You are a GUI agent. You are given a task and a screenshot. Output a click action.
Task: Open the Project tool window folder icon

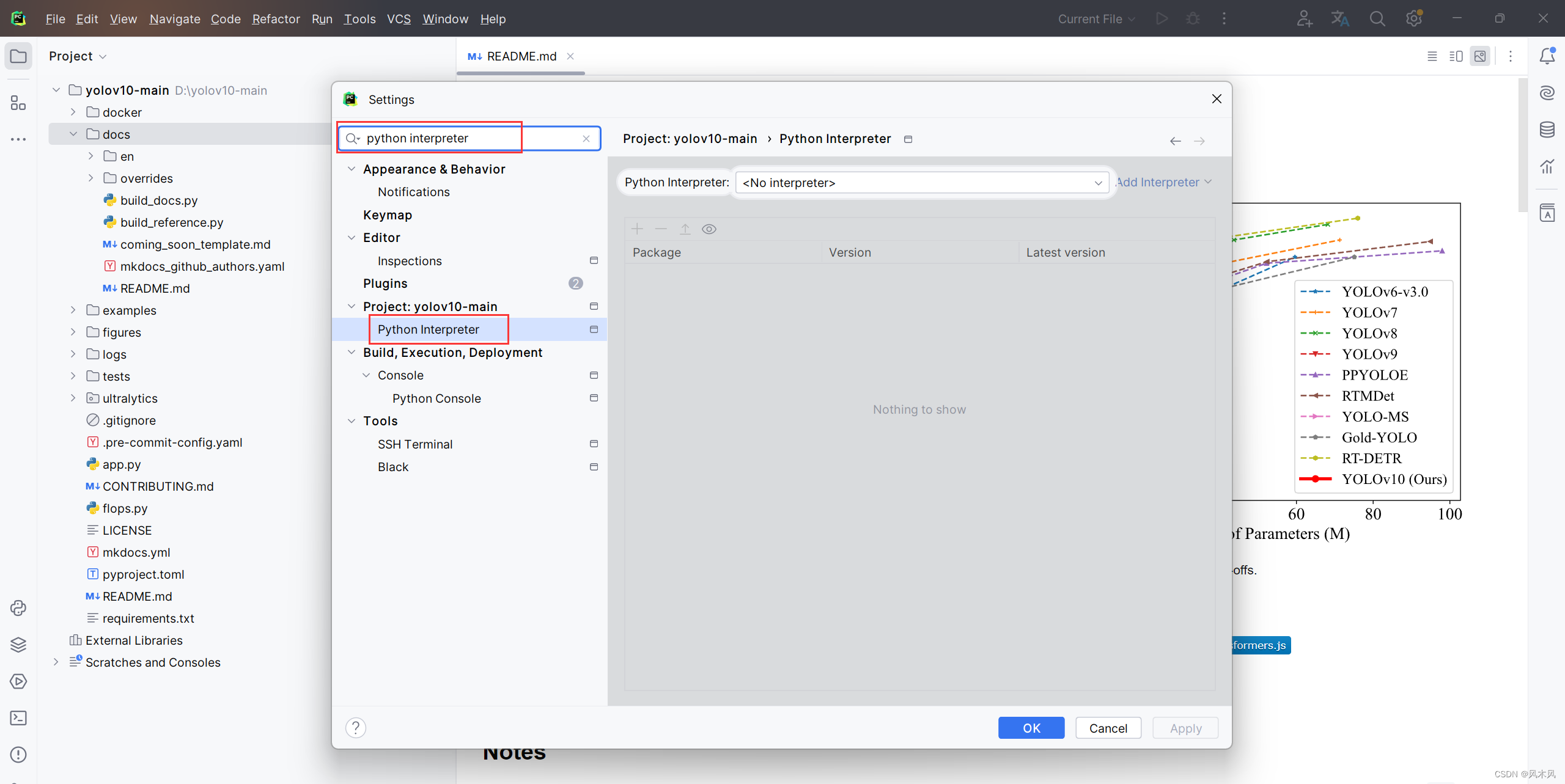tap(18, 56)
